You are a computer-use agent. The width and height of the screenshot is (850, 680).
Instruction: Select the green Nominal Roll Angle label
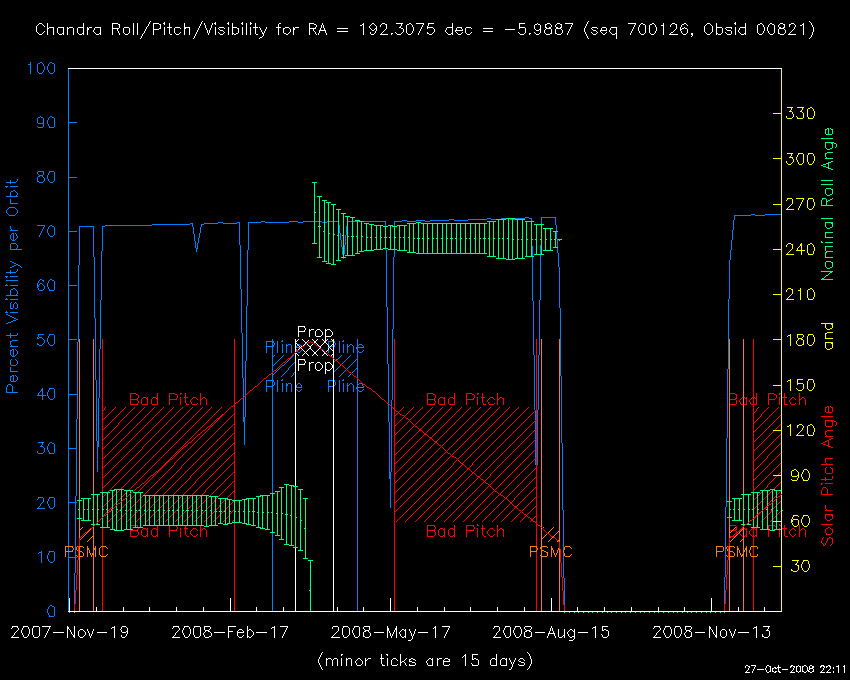coord(828,203)
